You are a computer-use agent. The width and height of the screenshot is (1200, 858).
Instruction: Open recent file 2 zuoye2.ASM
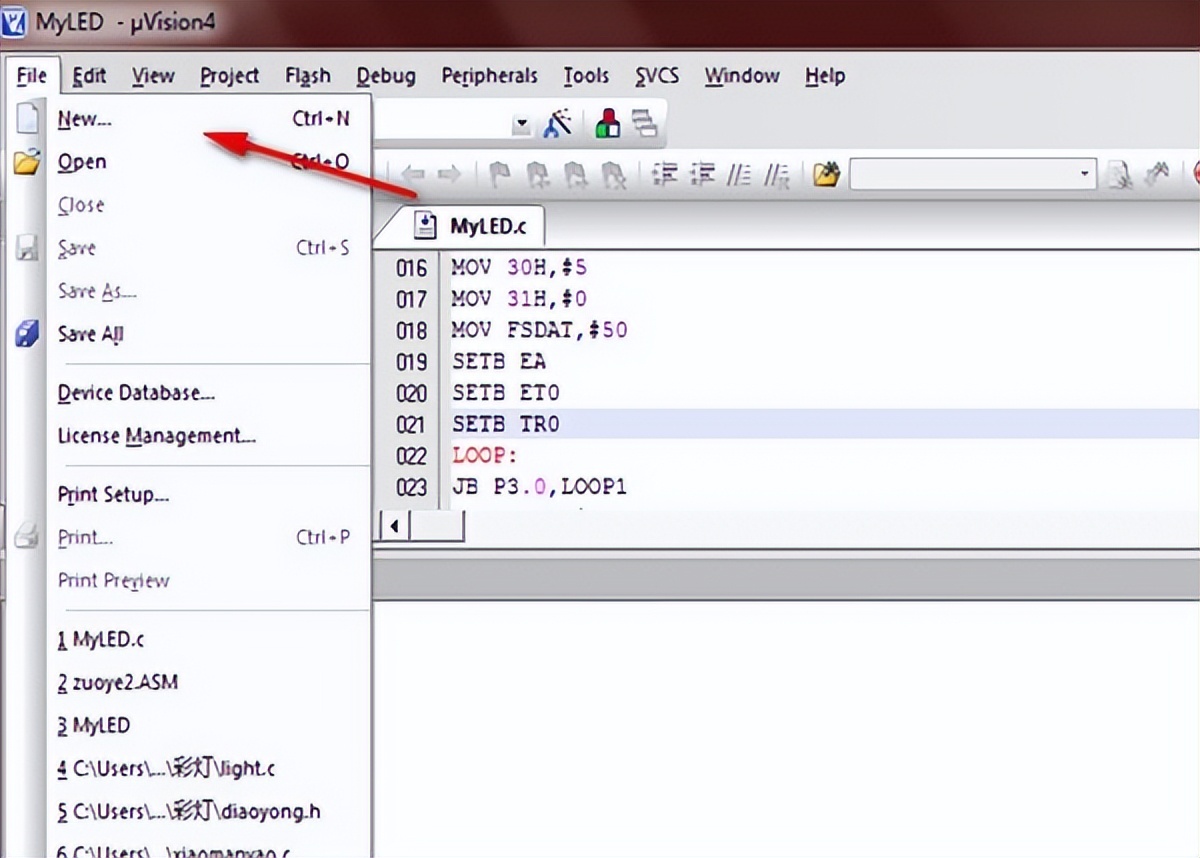(x=118, y=682)
